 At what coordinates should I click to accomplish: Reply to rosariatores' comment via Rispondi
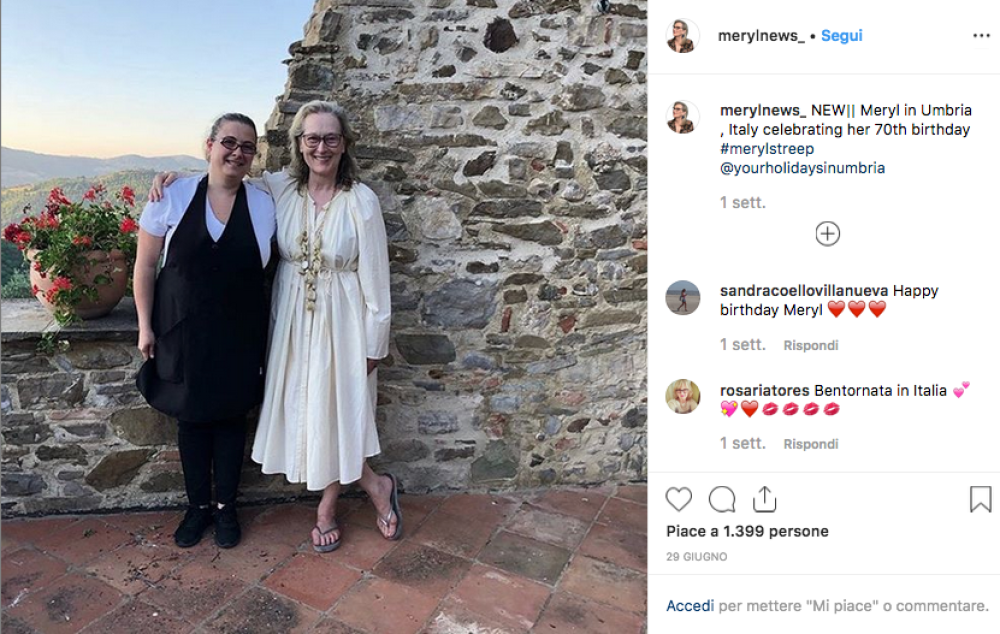[810, 444]
